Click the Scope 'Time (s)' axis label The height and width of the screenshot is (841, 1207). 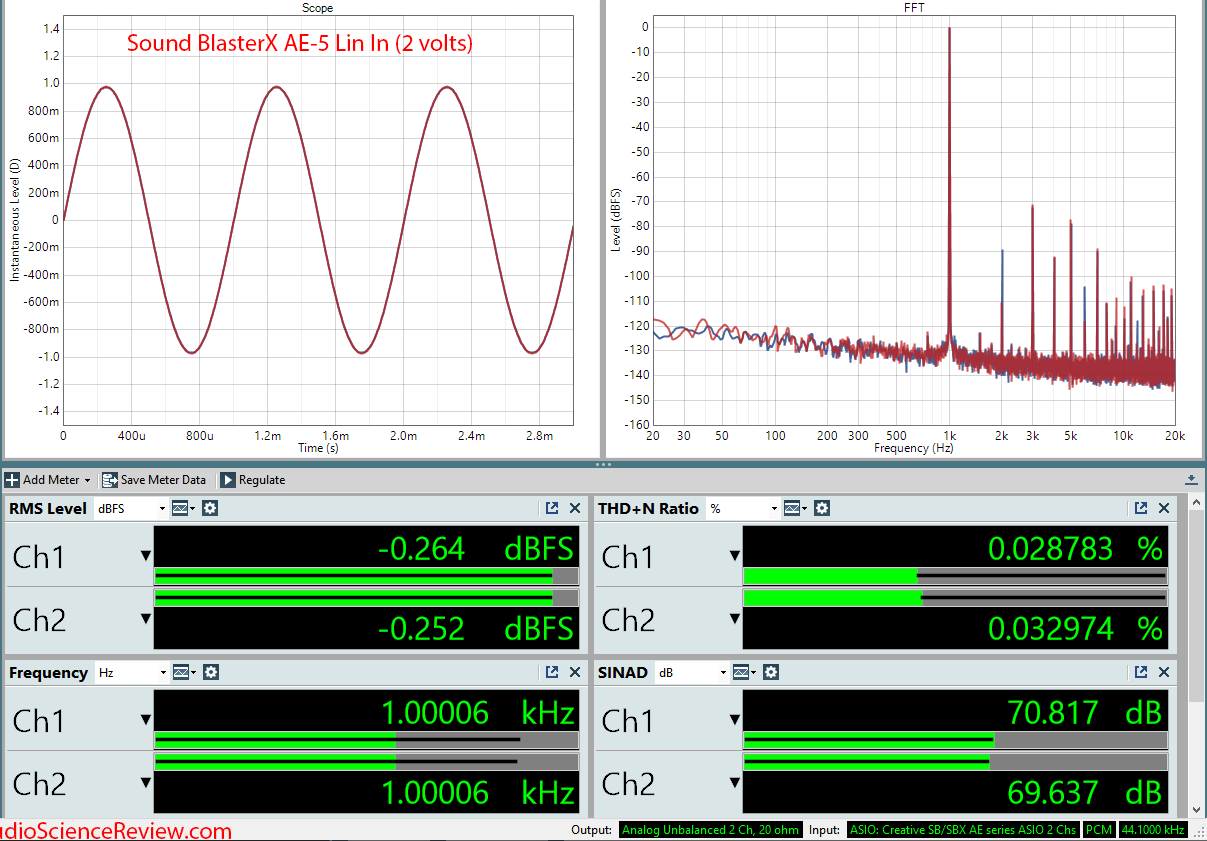tap(318, 448)
